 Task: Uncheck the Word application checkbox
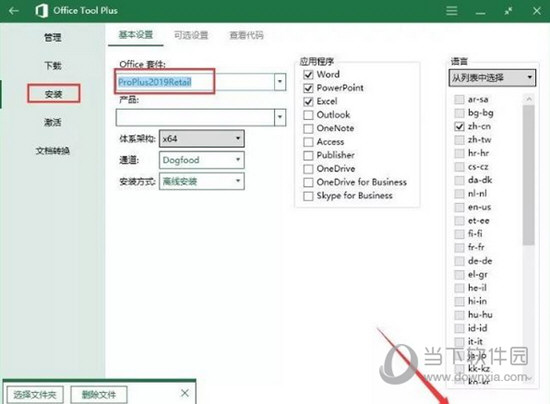[x=308, y=74]
